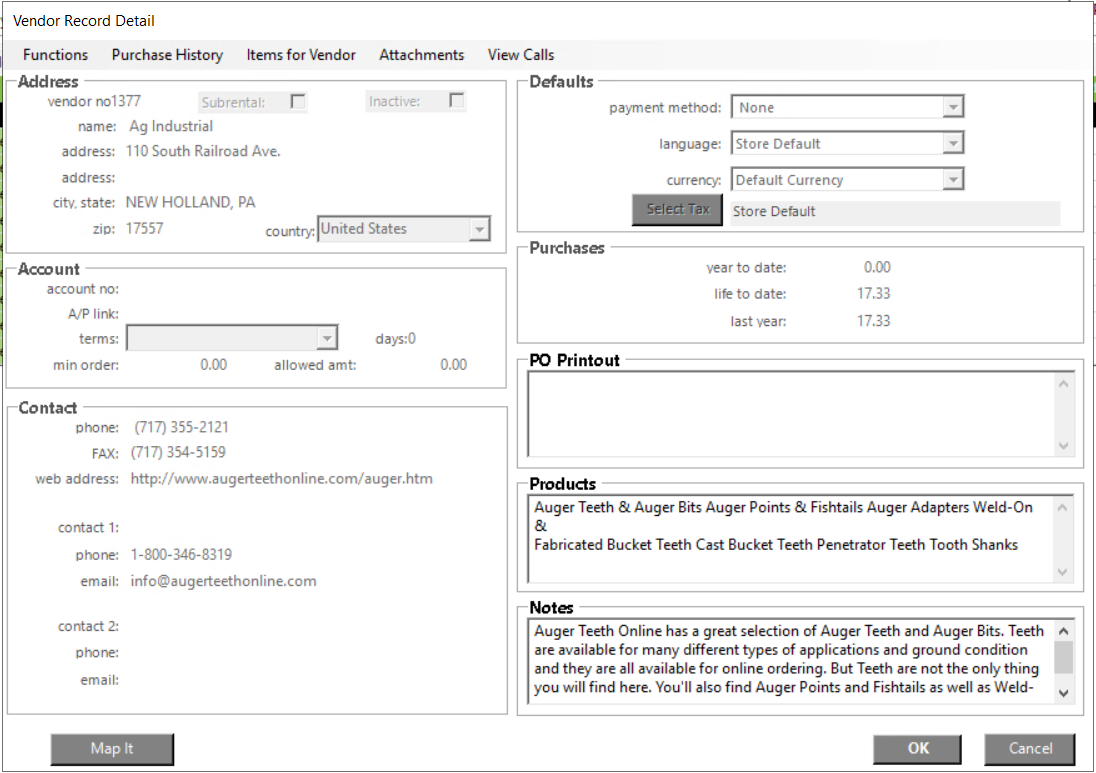Viewport: 1096px width, 773px height.
Task: Switch to Purchase History
Action: pos(167,55)
